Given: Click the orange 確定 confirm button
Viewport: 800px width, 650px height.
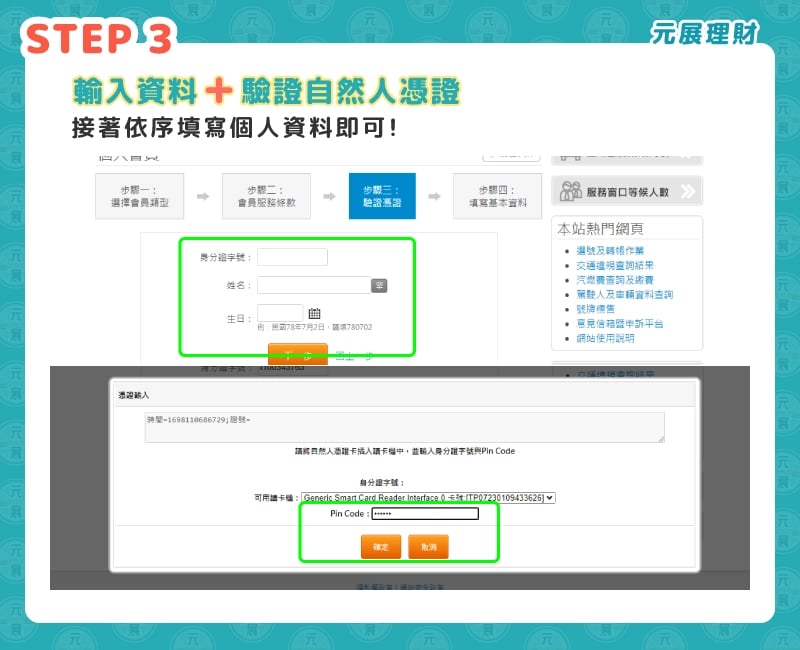Looking at the screenshot, I should coord(381,547).
